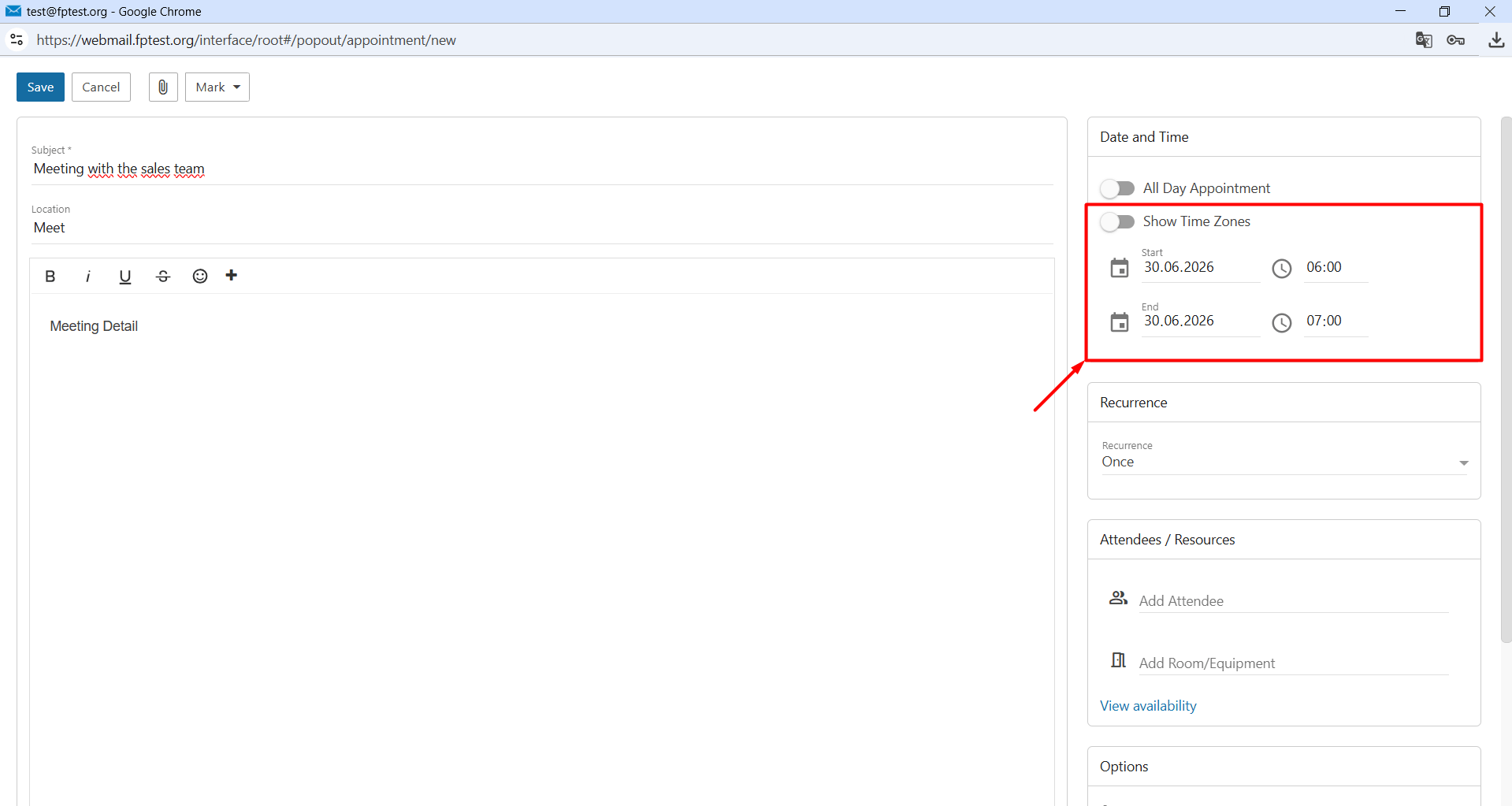Edit the Start date 30.06.2026 field
Screen dimensions: 1512x806
(1200, 268)
